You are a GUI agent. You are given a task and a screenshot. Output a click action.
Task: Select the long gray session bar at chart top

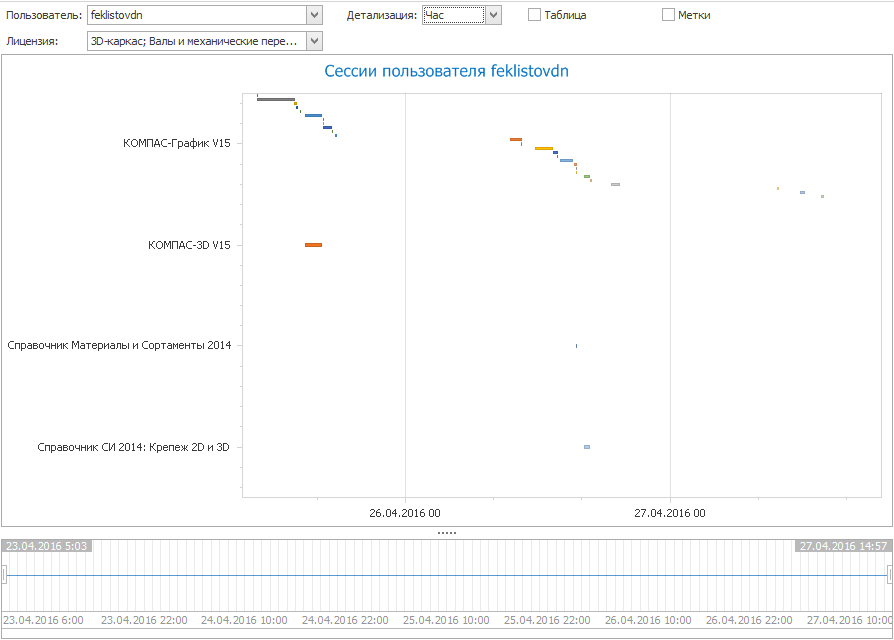tap(275, 99)
